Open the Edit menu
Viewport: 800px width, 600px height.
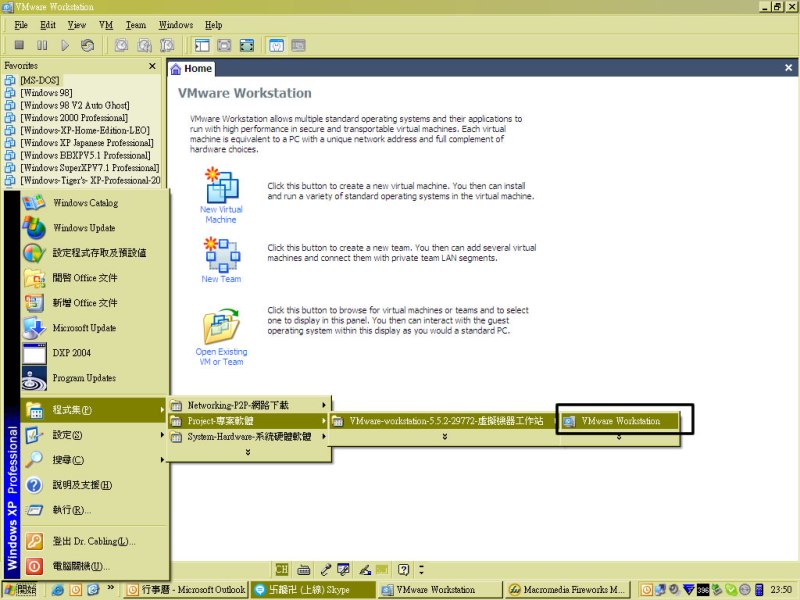point(47,24)
